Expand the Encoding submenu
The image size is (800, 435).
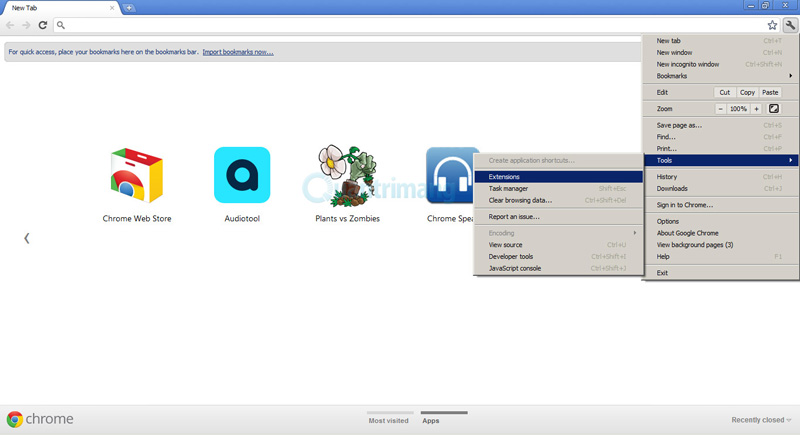558,233
